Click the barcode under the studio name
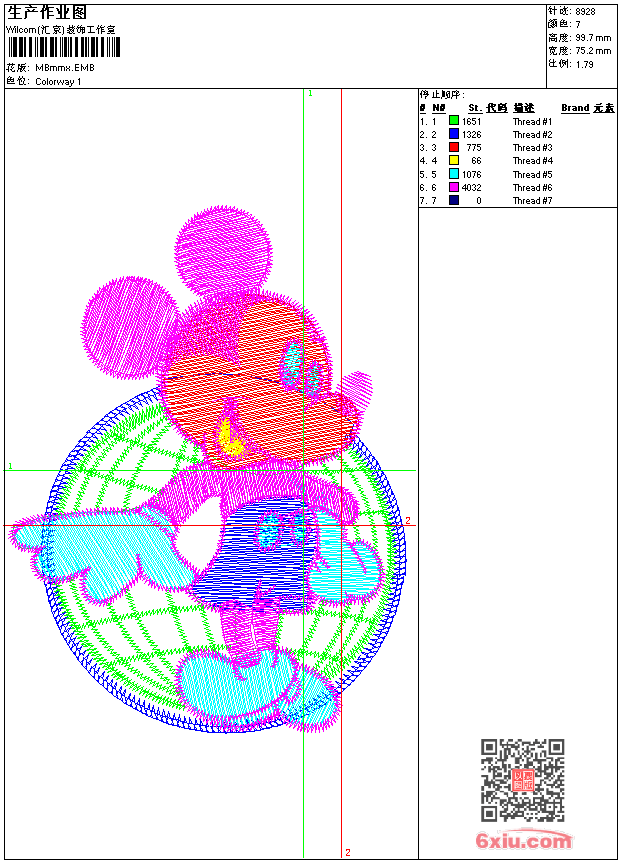This screenshot has width=620, height=860. point(64,48)
